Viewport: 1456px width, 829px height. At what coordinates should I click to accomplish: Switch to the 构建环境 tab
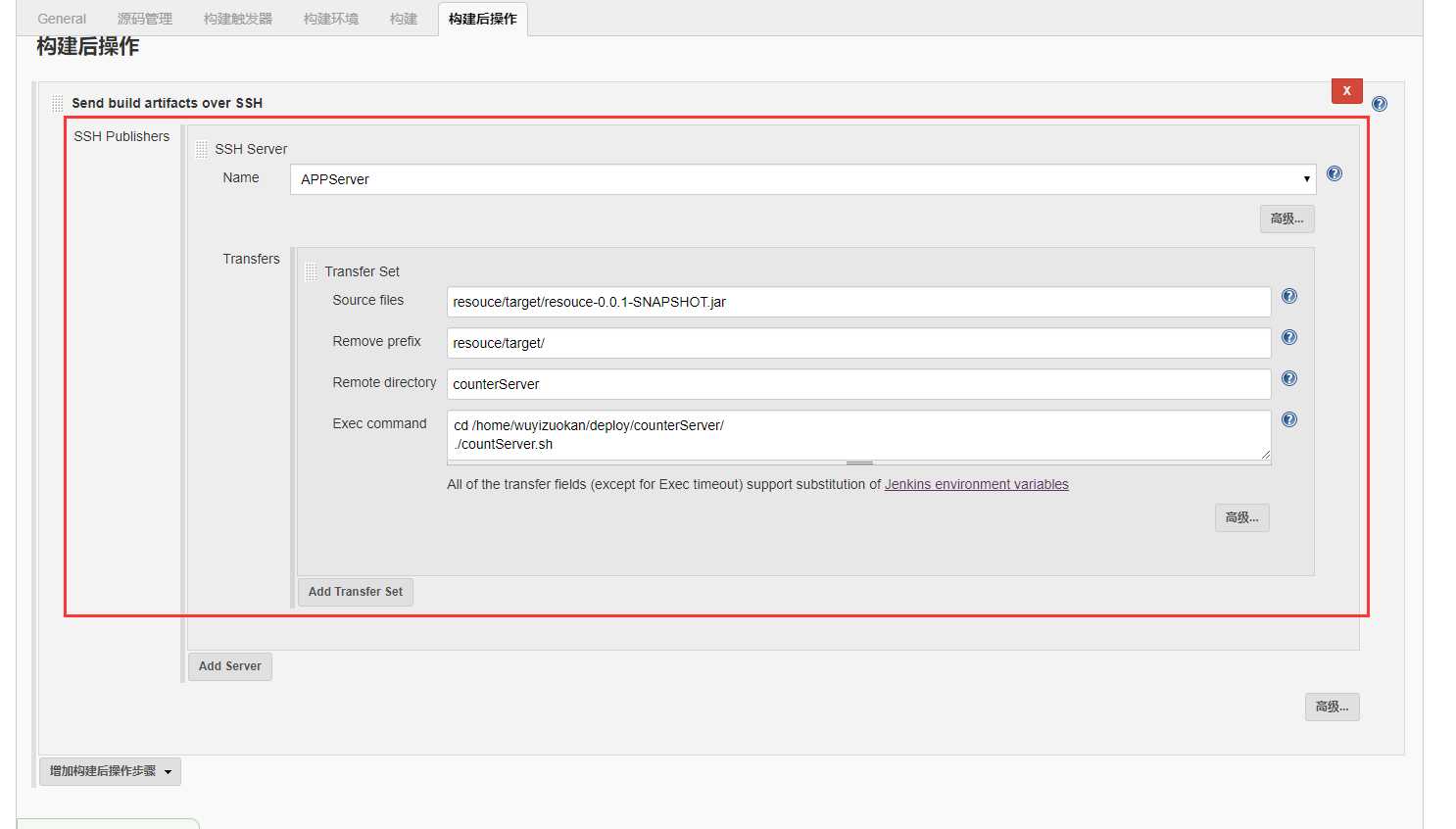(331, 19)
